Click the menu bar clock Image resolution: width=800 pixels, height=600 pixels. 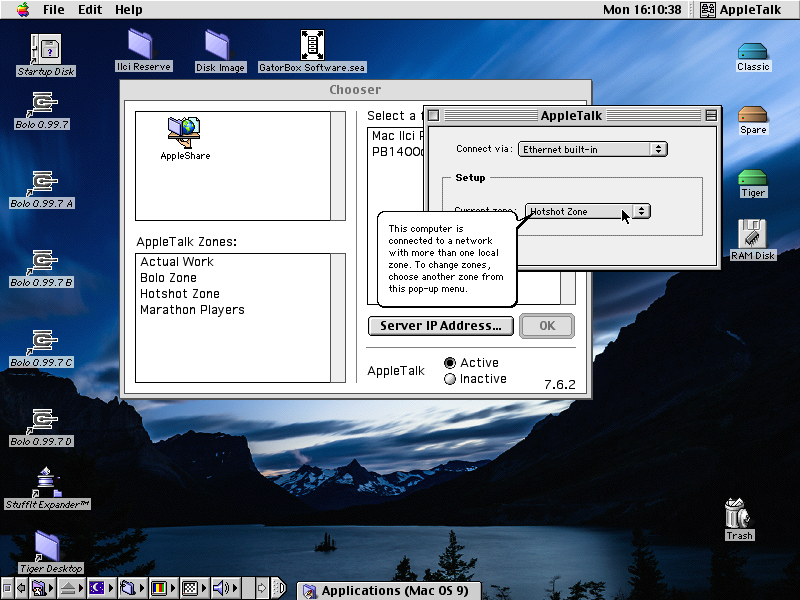coord(642,10)
